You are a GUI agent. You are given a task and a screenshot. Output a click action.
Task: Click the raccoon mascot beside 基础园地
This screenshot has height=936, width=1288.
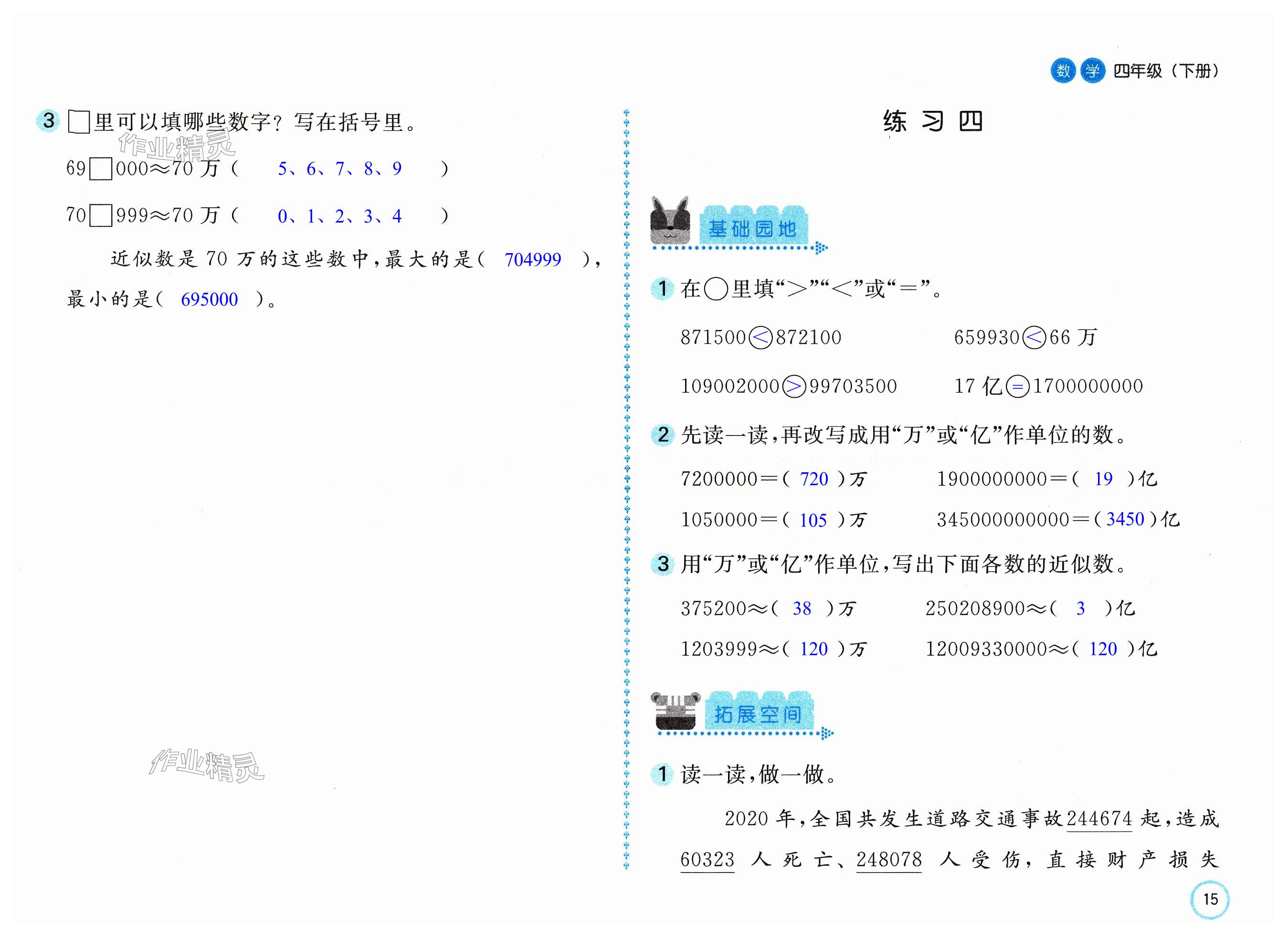pyautogui.click(x=670, y=222)
